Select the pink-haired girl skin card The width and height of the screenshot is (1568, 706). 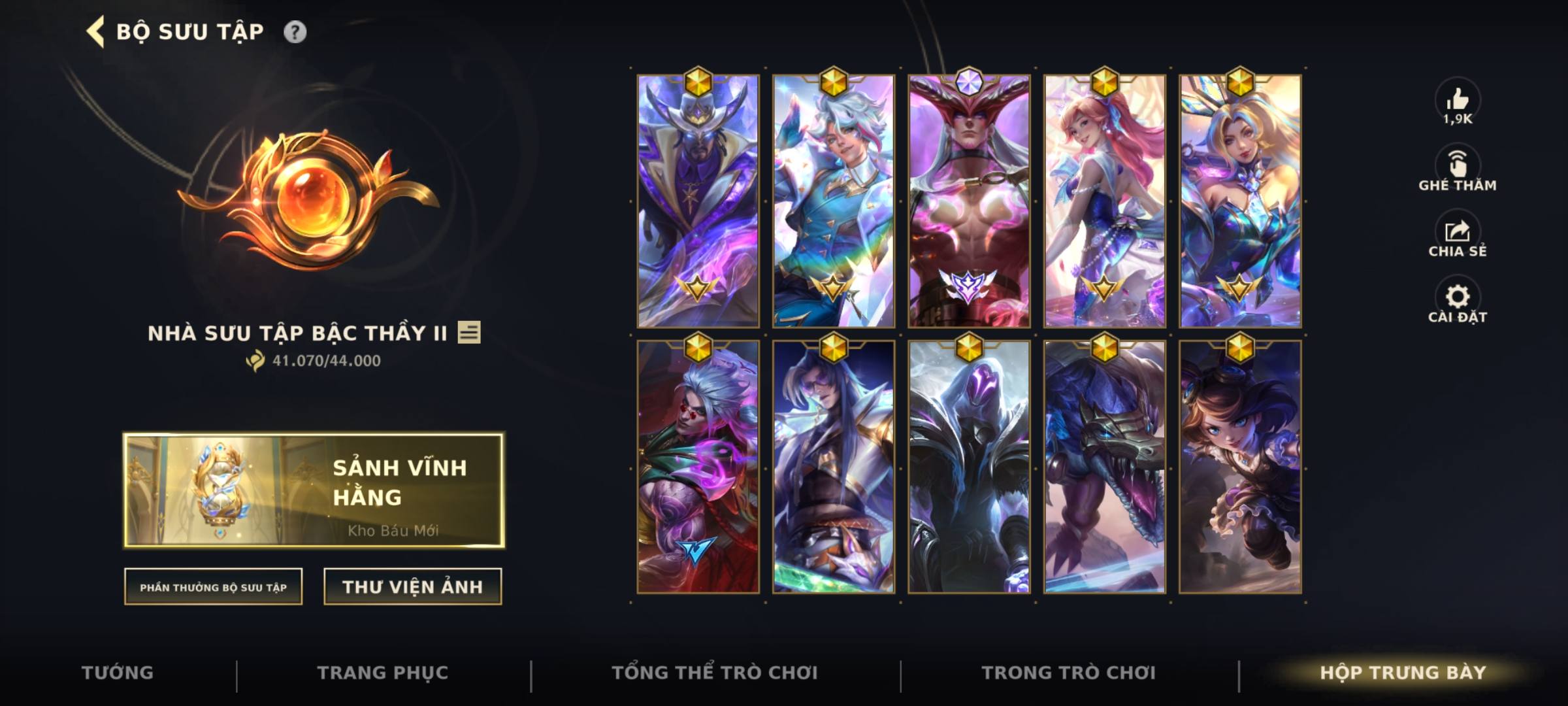pyautogui.click(x=1105, y=201)
